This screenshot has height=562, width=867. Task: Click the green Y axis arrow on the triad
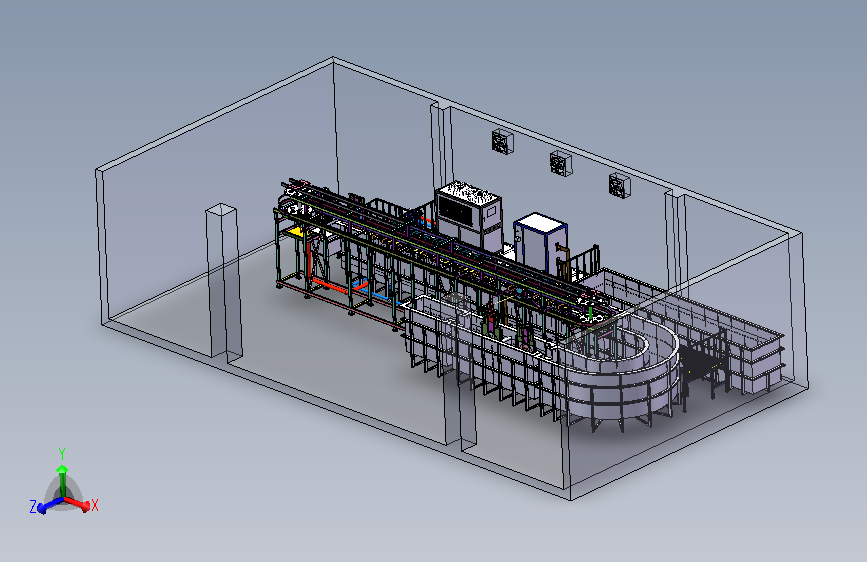tap(62, 480)
